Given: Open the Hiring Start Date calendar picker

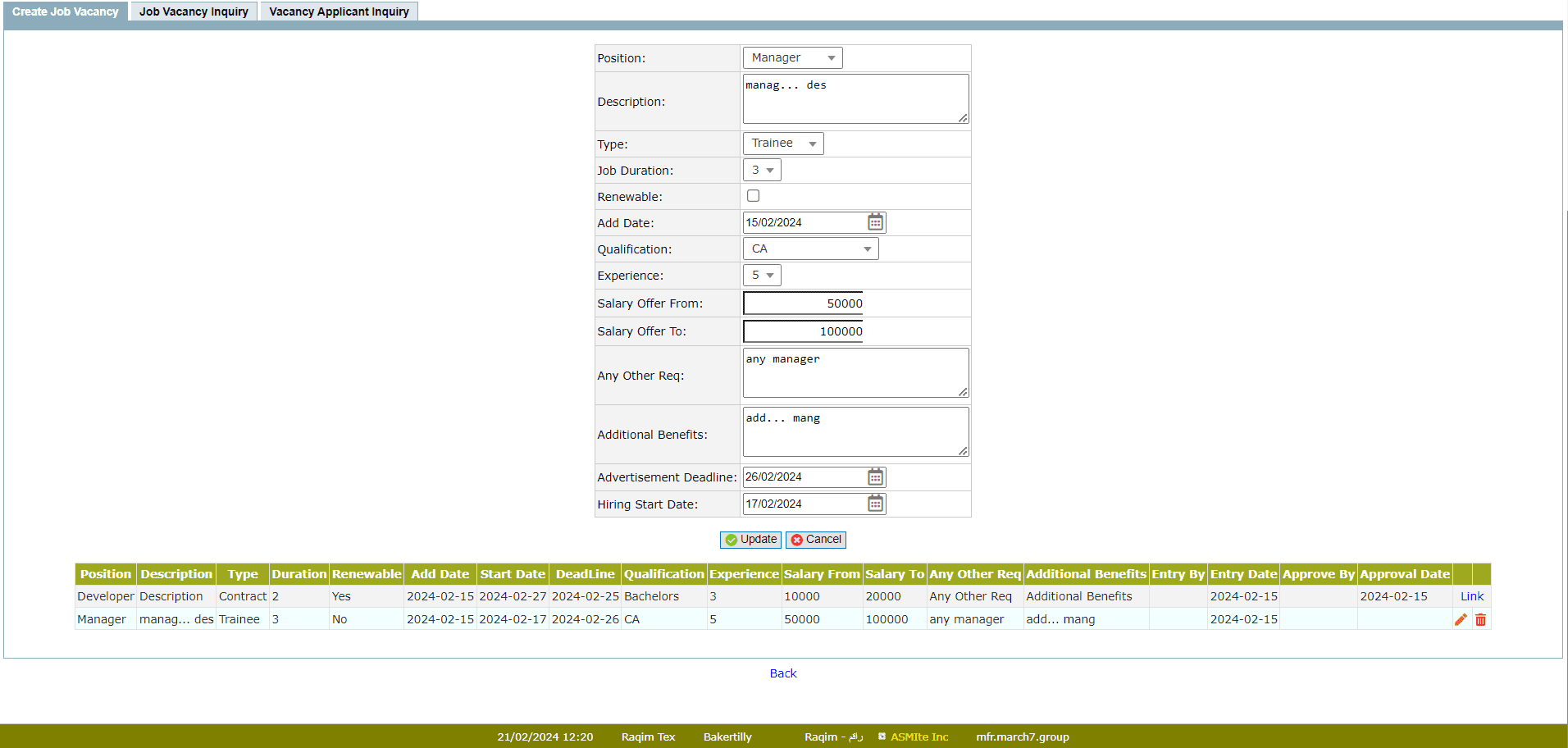Looking at the screenshot, I should tap(875, 504).
